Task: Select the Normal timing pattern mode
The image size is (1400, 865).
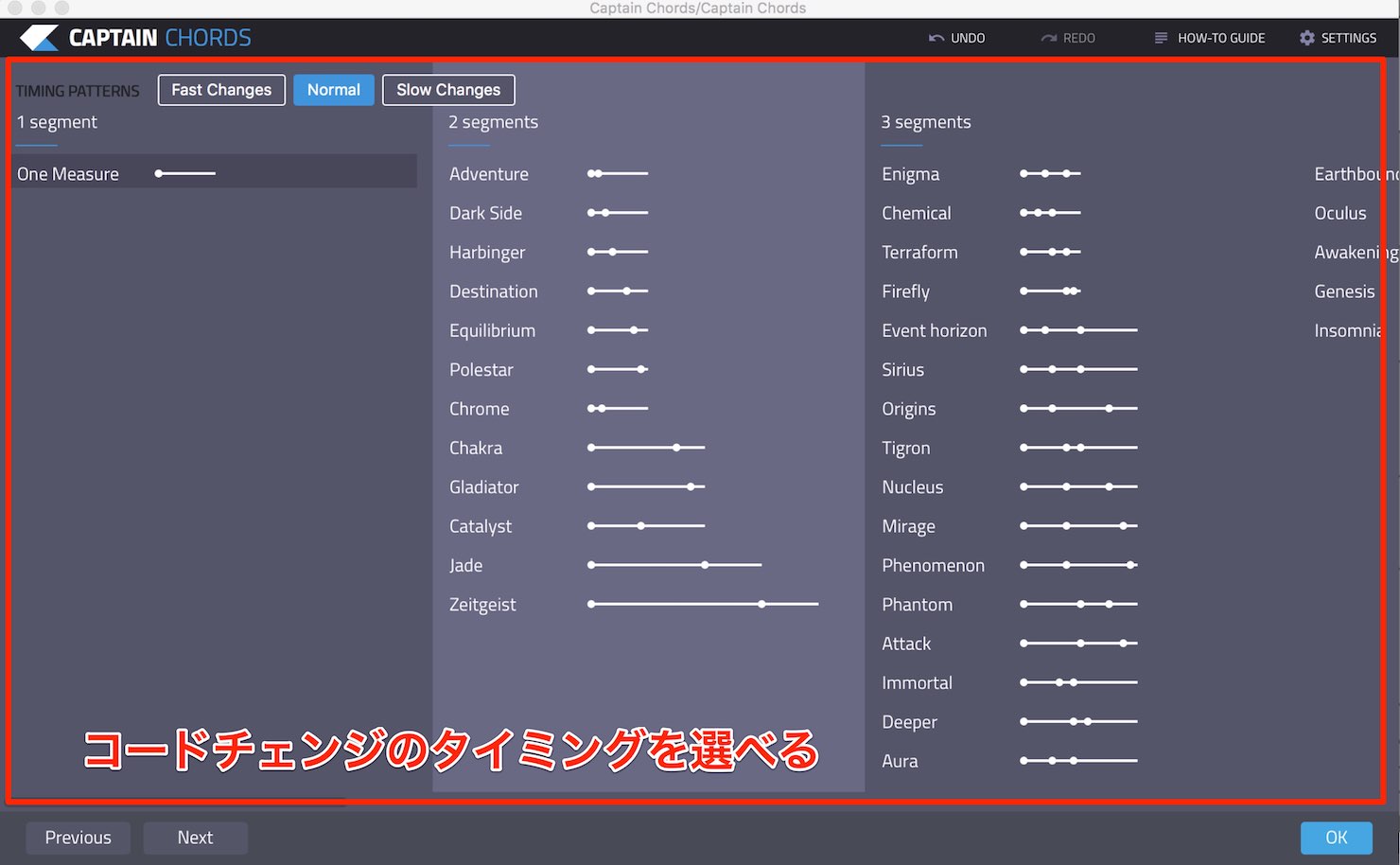Action: coord(334,90)
